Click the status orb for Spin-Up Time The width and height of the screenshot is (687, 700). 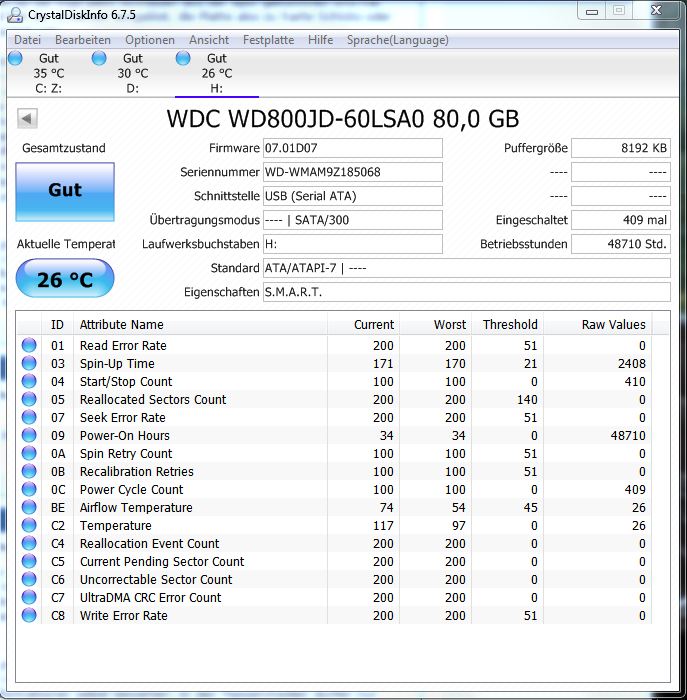(29, 363)
